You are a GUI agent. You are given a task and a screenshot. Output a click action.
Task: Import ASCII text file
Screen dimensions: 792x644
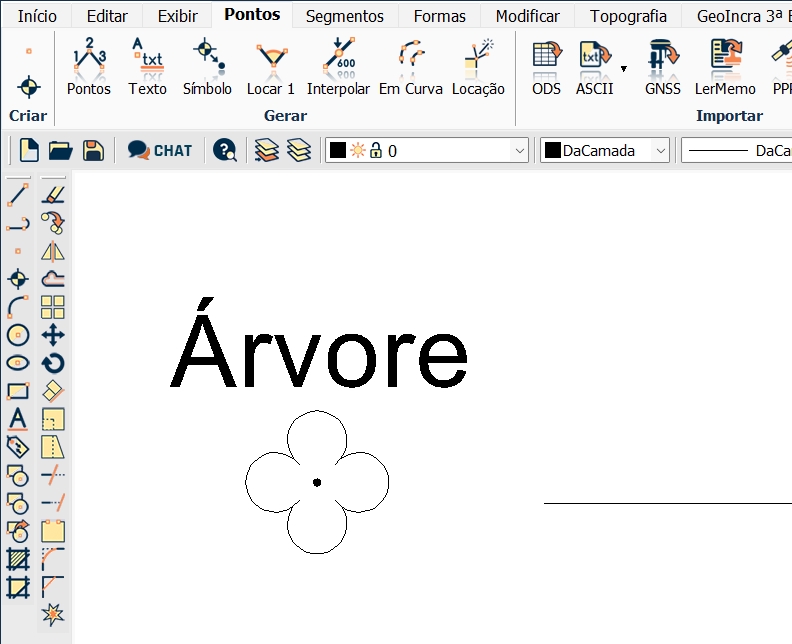[595, 67]
